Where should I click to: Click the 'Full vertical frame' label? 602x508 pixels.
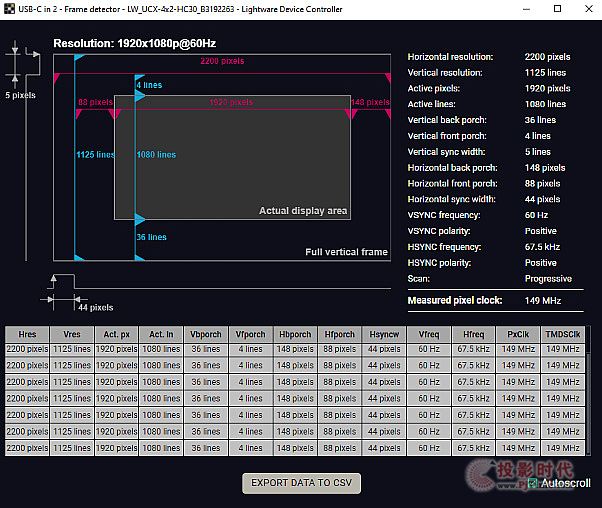tap(346, 252)
